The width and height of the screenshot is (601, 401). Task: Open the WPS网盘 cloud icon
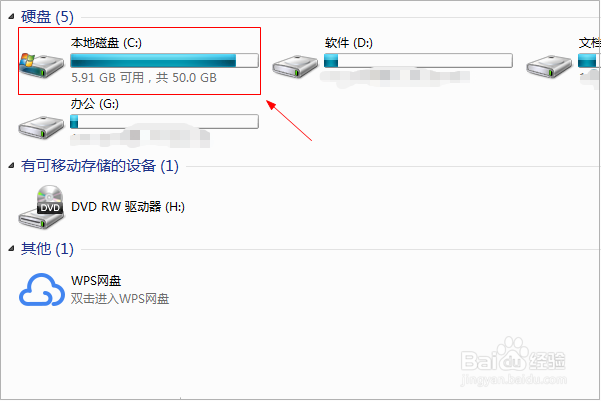pos(41,289)
